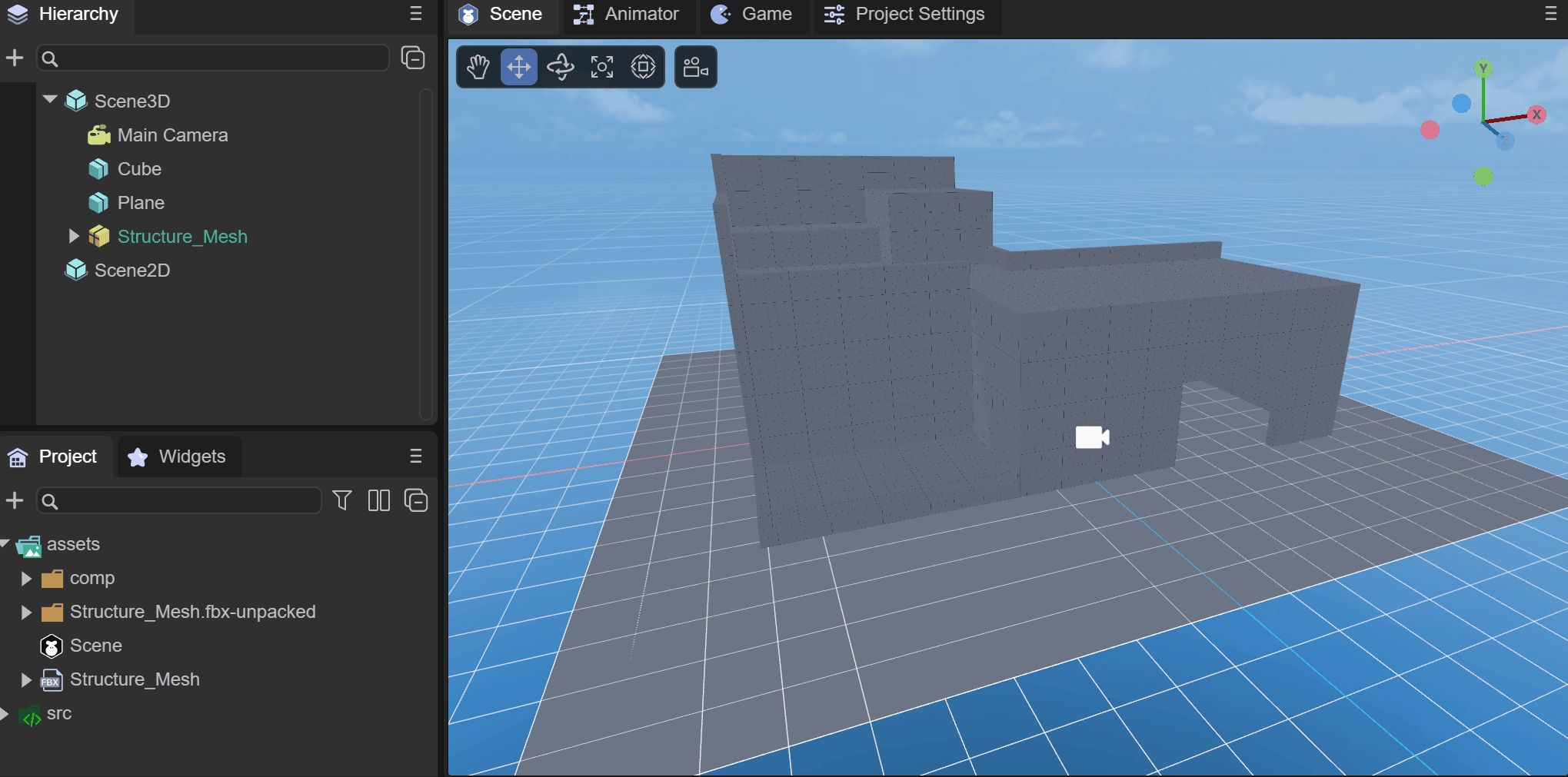Select the Hand pan tool

[x=478, y=67]
